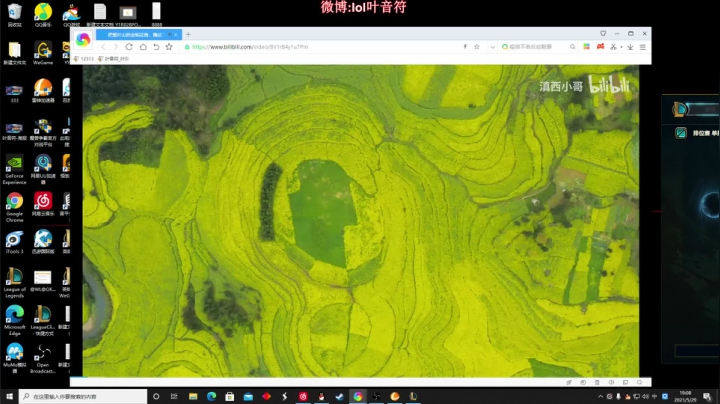Reload the bilibili page in the browser
The image size is (720, 404).
[x=129, y=47]
